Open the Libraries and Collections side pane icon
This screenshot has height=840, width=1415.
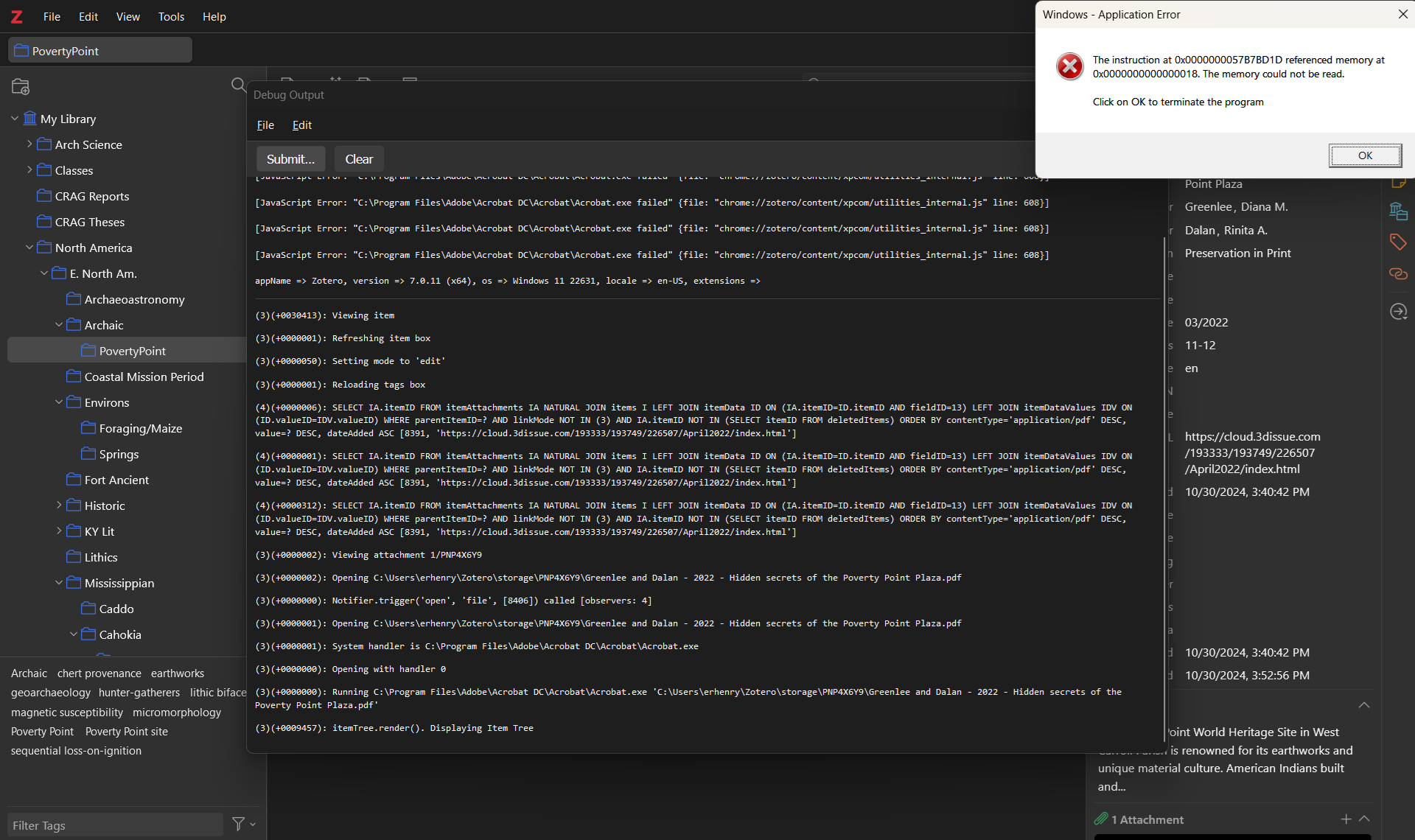click(1398, 211)
